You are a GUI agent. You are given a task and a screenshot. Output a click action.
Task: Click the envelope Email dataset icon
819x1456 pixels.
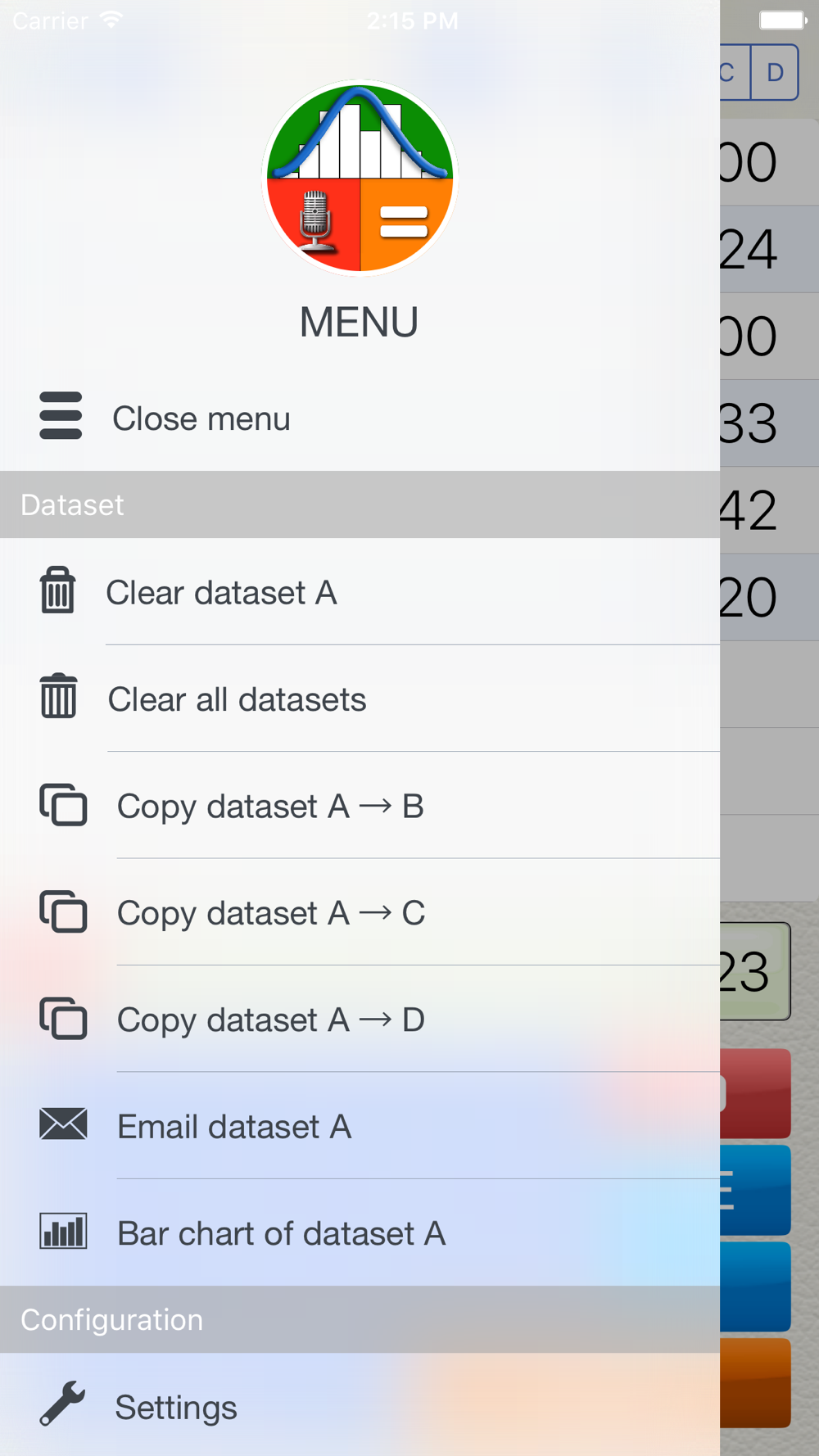coord(63,1124)
